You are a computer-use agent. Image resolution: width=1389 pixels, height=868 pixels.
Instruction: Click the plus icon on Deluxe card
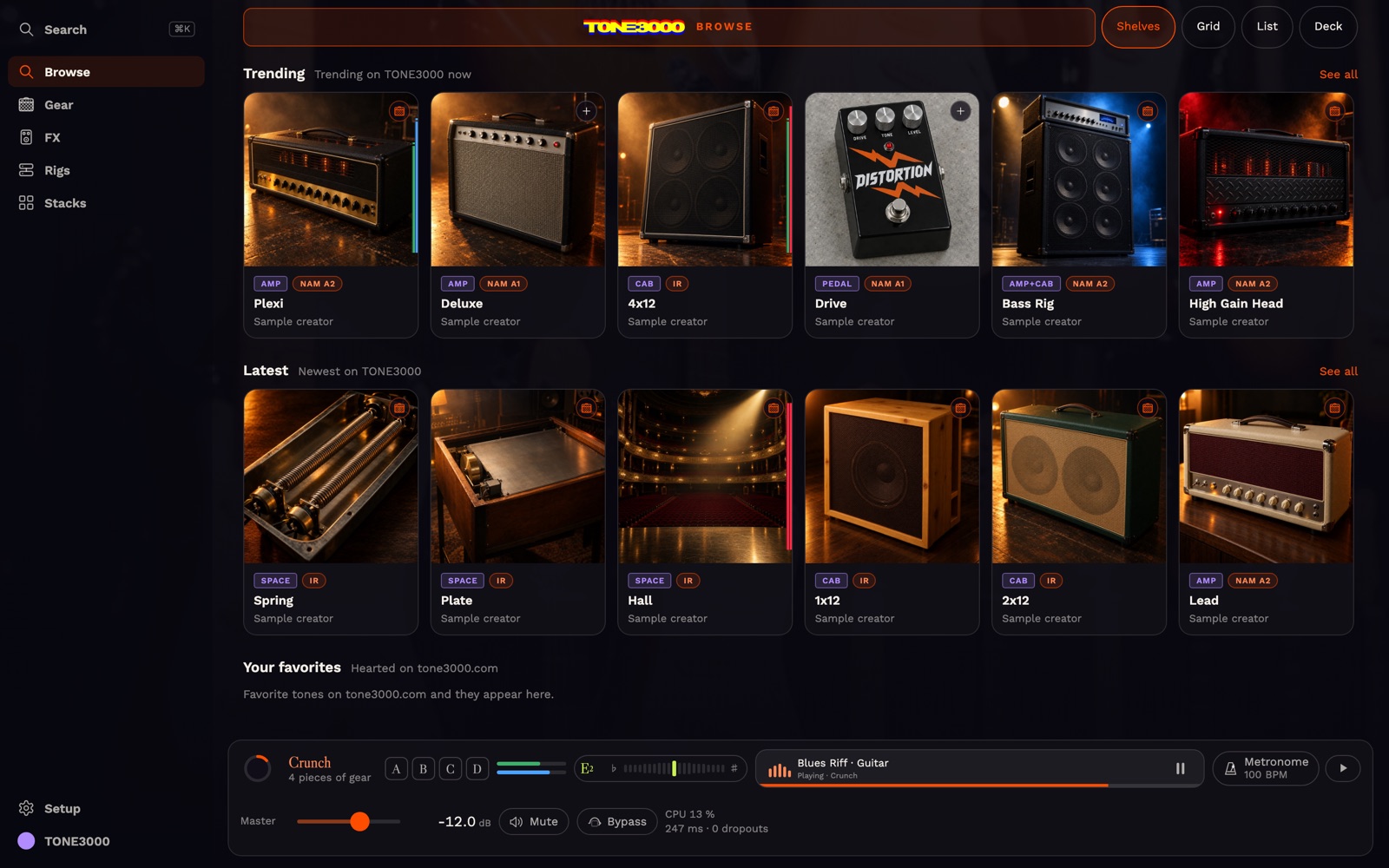click(587, 111)
